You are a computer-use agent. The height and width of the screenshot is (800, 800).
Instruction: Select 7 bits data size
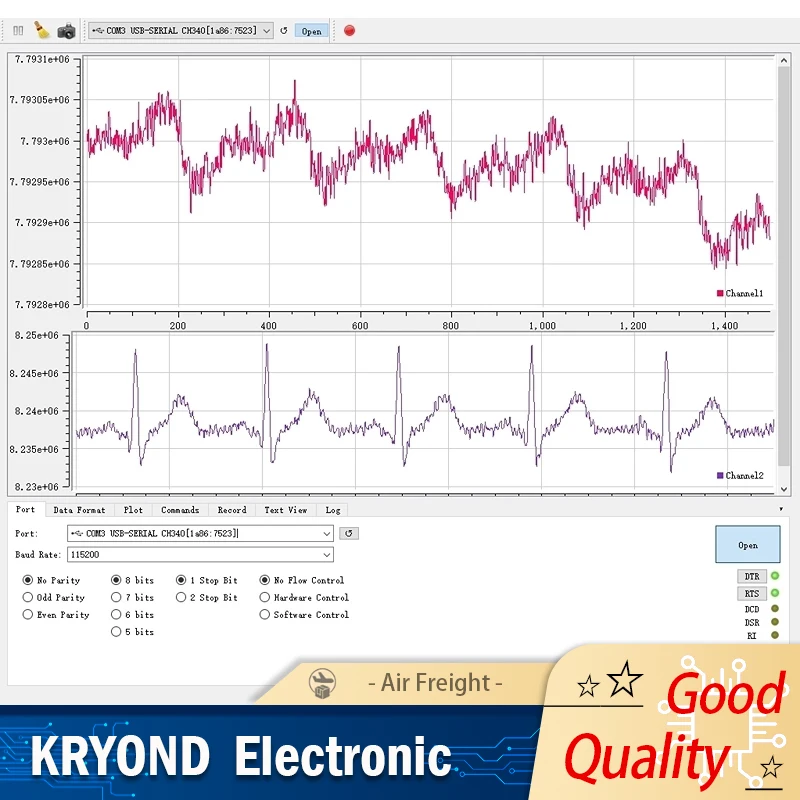click(132, 597)
